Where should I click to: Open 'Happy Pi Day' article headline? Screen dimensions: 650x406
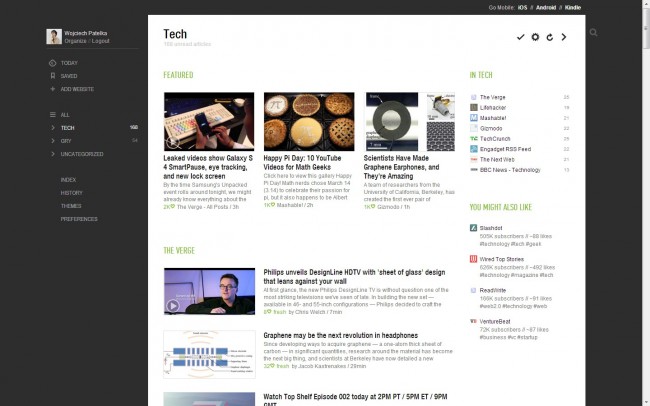[x=302, y=162]
